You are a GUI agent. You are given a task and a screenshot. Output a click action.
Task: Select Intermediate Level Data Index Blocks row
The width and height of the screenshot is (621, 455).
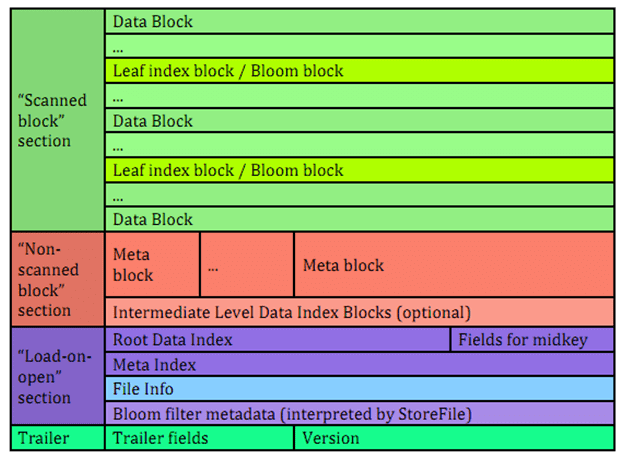click(359, 312)
